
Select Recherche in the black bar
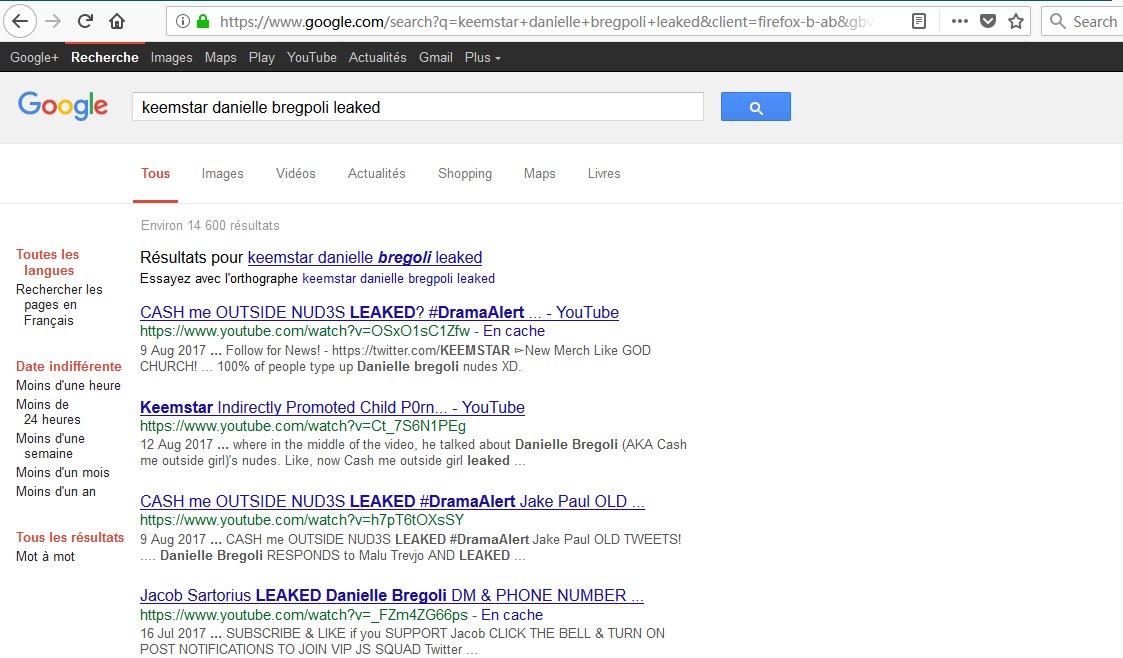(x=105, y=57)
